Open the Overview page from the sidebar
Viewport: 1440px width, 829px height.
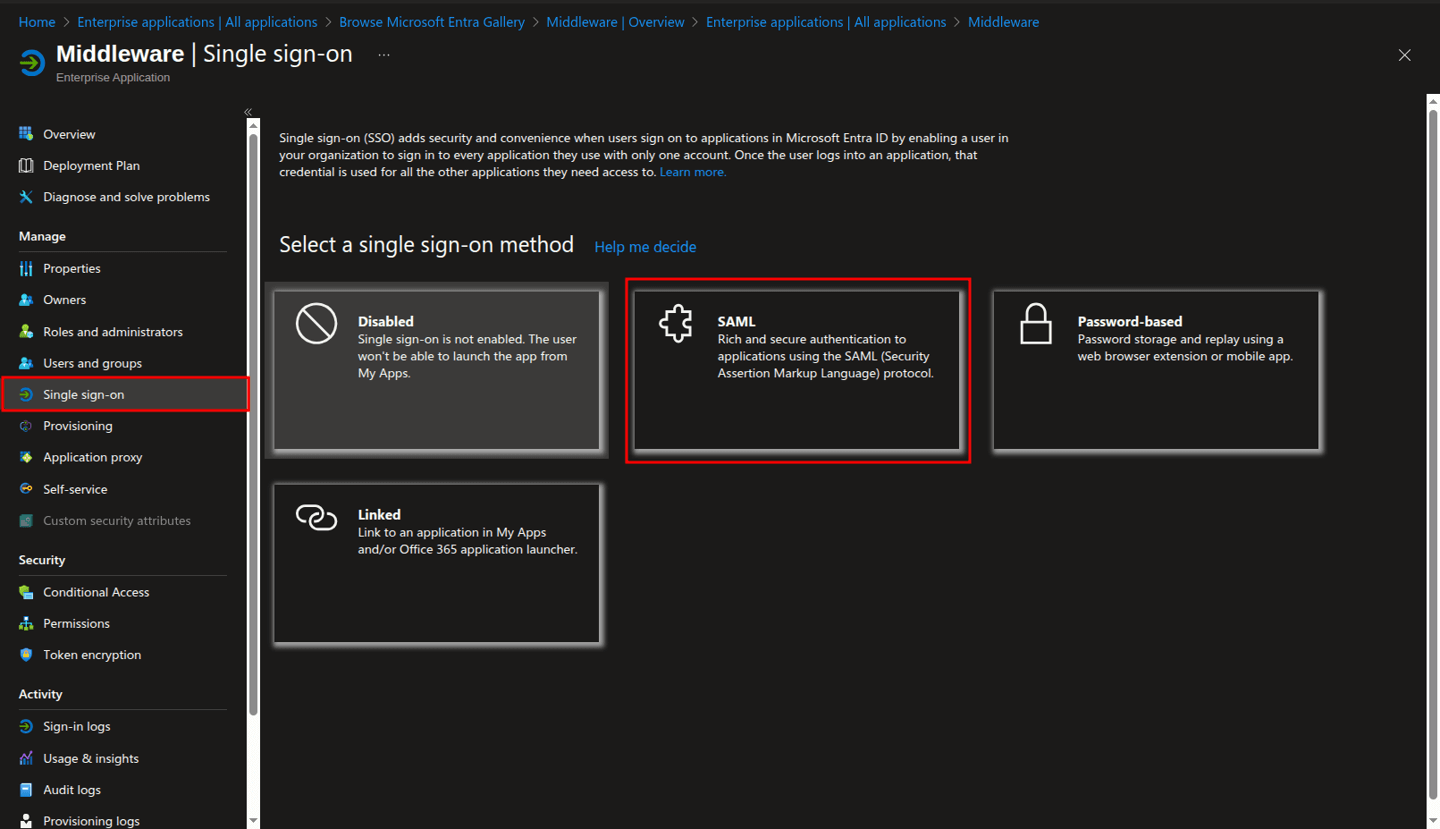click(71, 133)
